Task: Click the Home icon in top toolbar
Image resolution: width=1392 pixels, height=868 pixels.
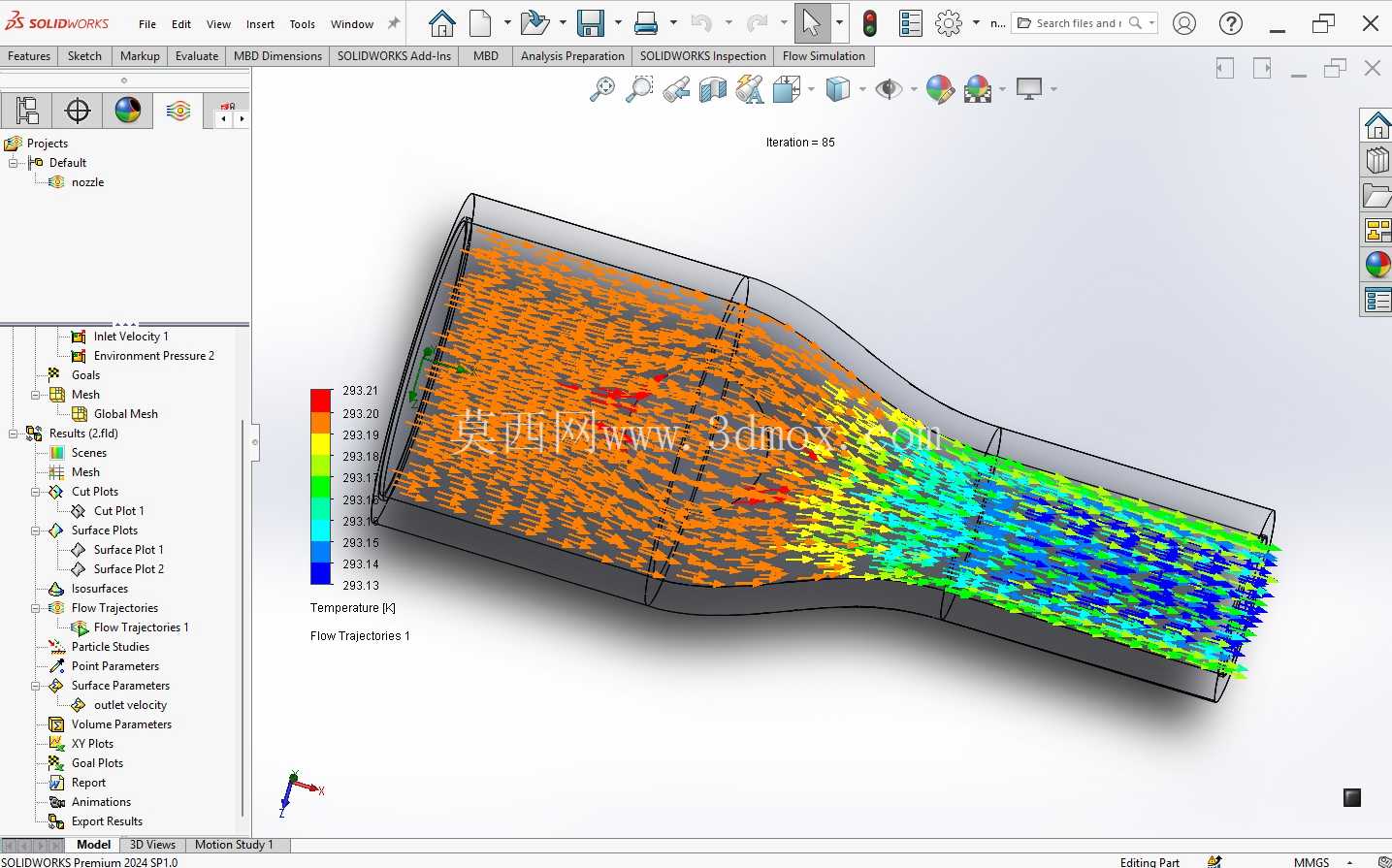Action: tap(442, 23)
